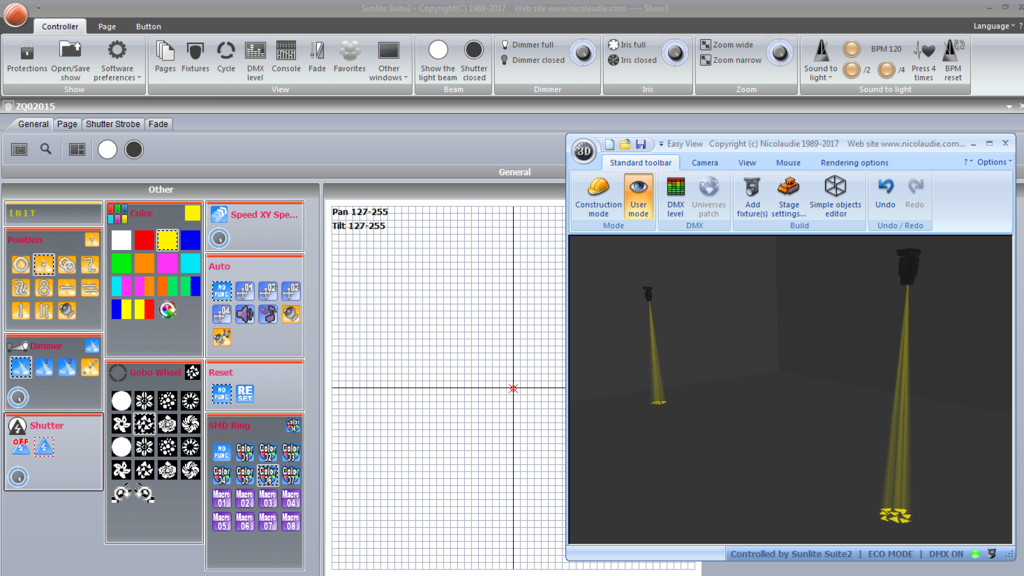Open DMX level in Easy View
The width and height of the screenshot is (1024, 576).
pos(675,197)
